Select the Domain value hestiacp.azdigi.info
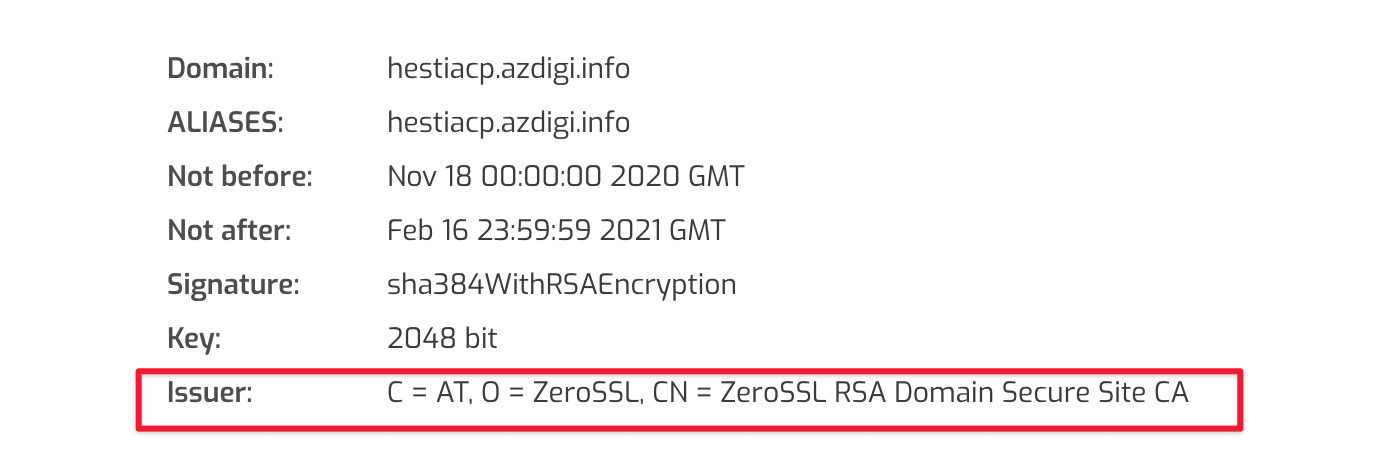The width and height of the screenshot is (1398, 456). coord(508,69)
